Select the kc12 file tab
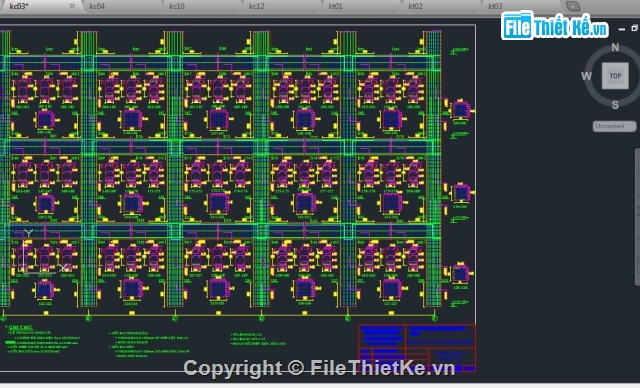Screen dimensions: 640x388 click(257, 6)
